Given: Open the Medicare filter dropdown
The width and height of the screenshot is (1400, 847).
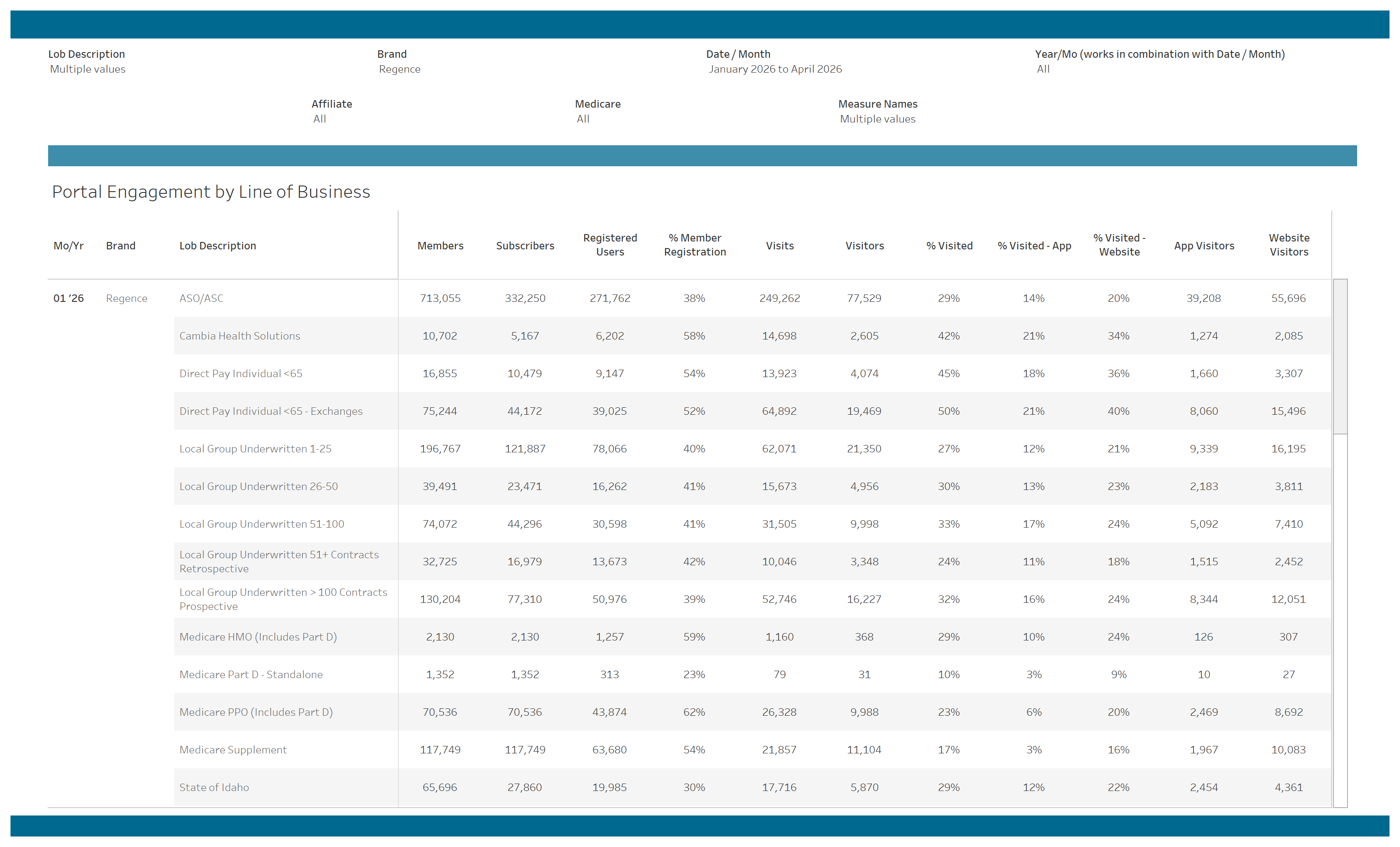Looking at the screenshot, I should (x=583, y=119).
